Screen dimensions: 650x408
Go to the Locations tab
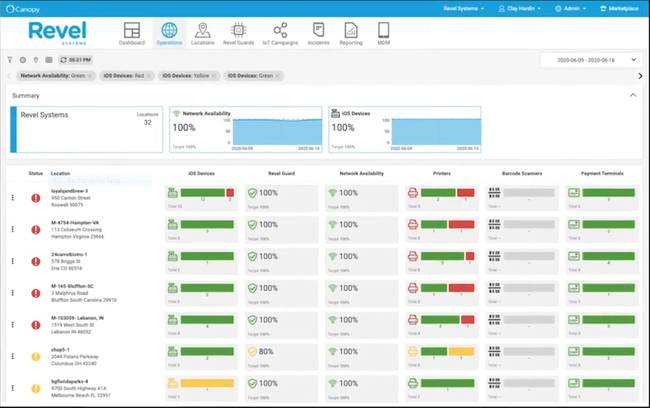coord(202,33)
